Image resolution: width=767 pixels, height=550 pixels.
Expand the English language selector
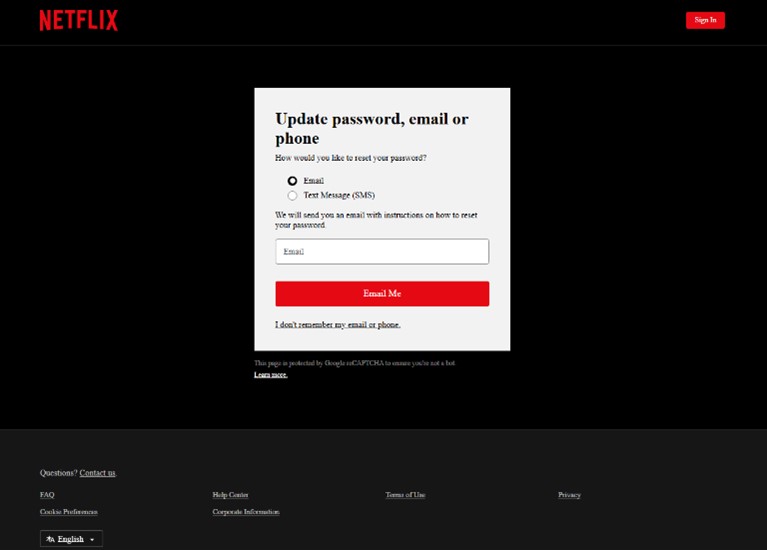click(71, 539)
